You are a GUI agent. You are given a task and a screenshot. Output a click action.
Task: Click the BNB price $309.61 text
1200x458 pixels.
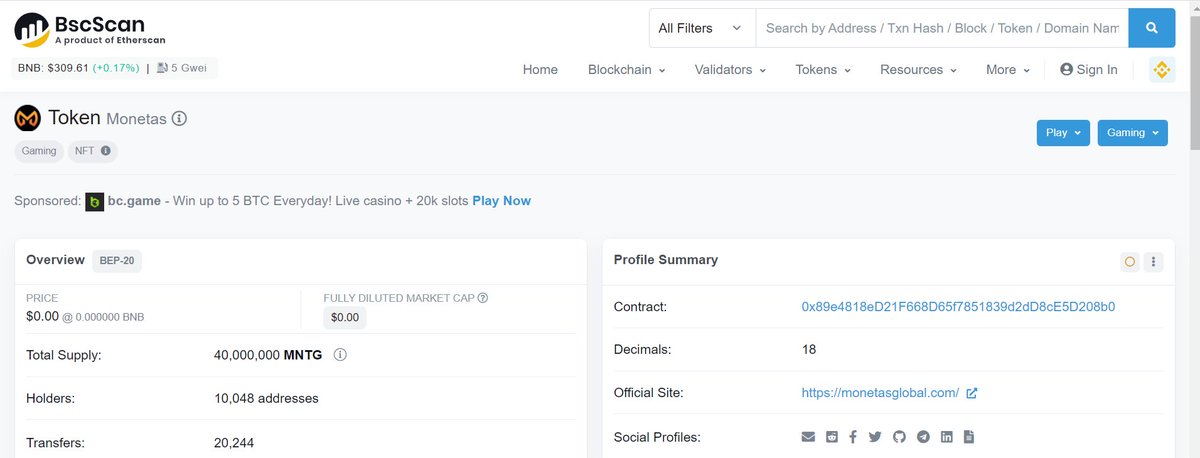(54, 69)
